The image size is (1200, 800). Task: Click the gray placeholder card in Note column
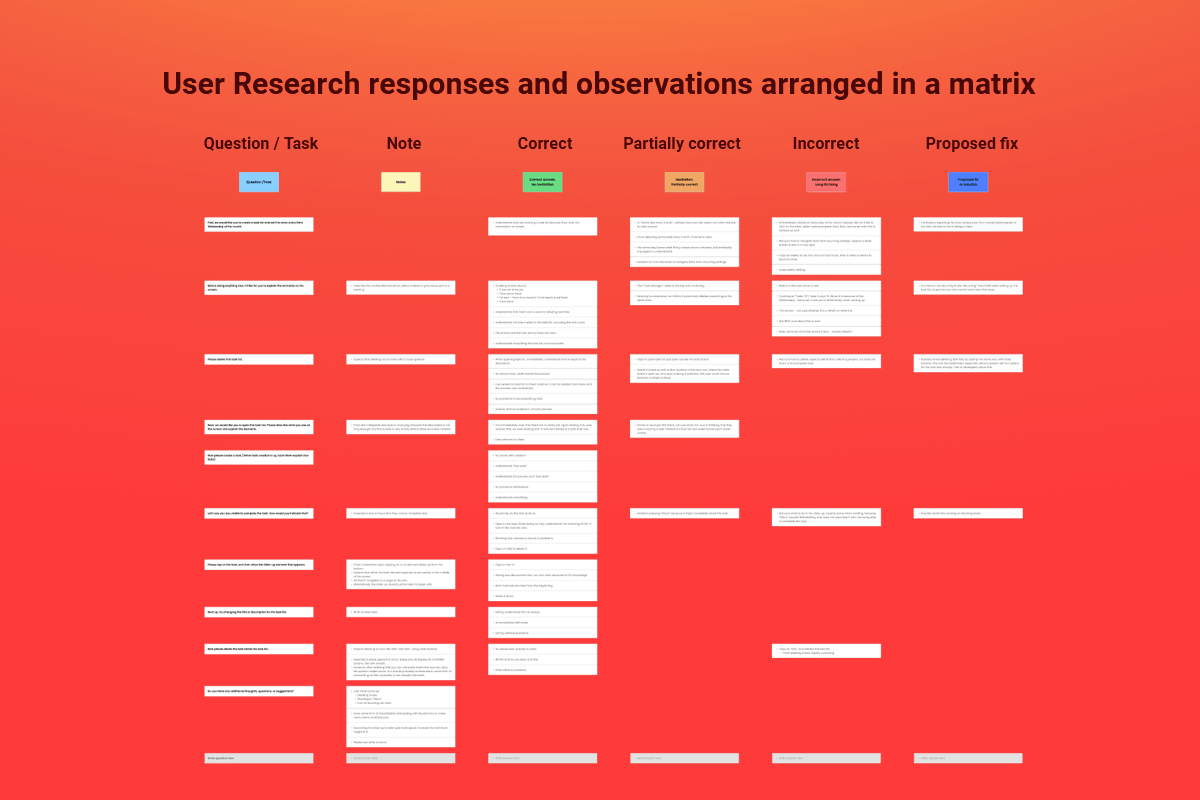401,758
